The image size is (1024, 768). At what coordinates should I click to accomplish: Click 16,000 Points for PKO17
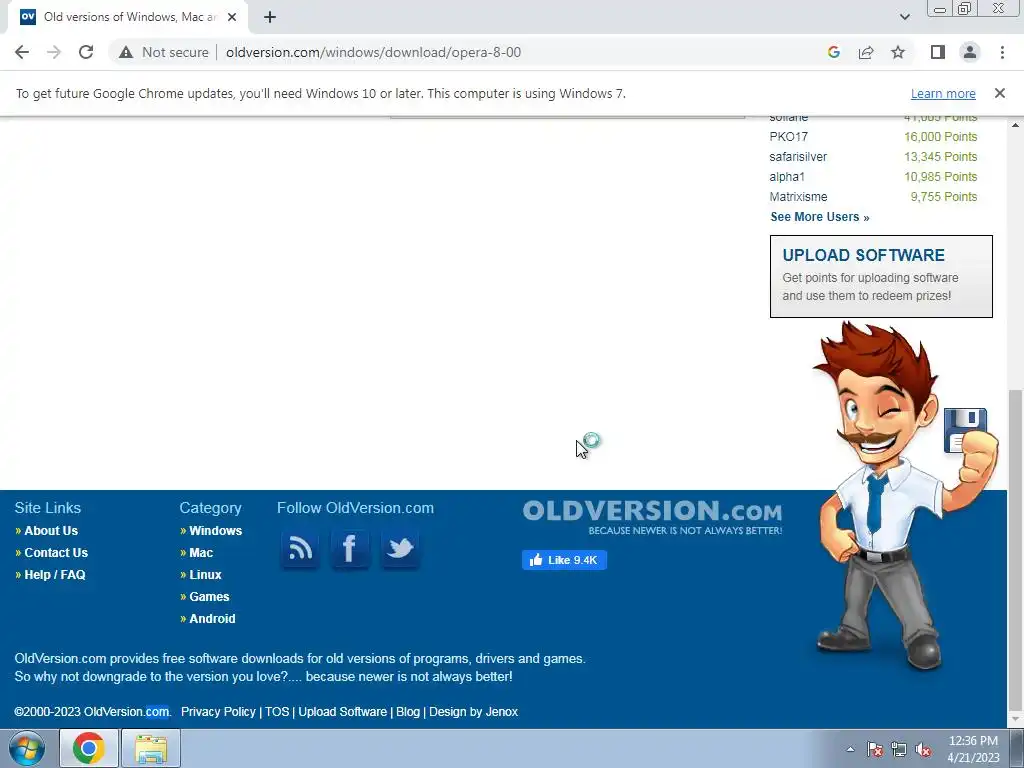tap(940, 136)
